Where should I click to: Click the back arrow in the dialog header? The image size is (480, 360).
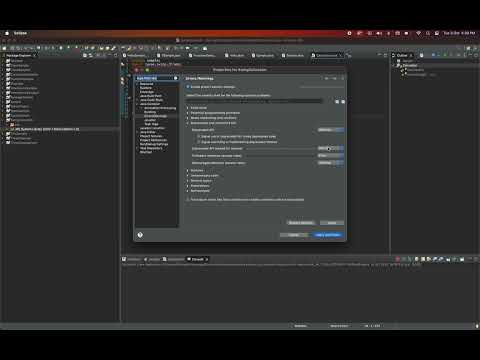pos(327,78)
